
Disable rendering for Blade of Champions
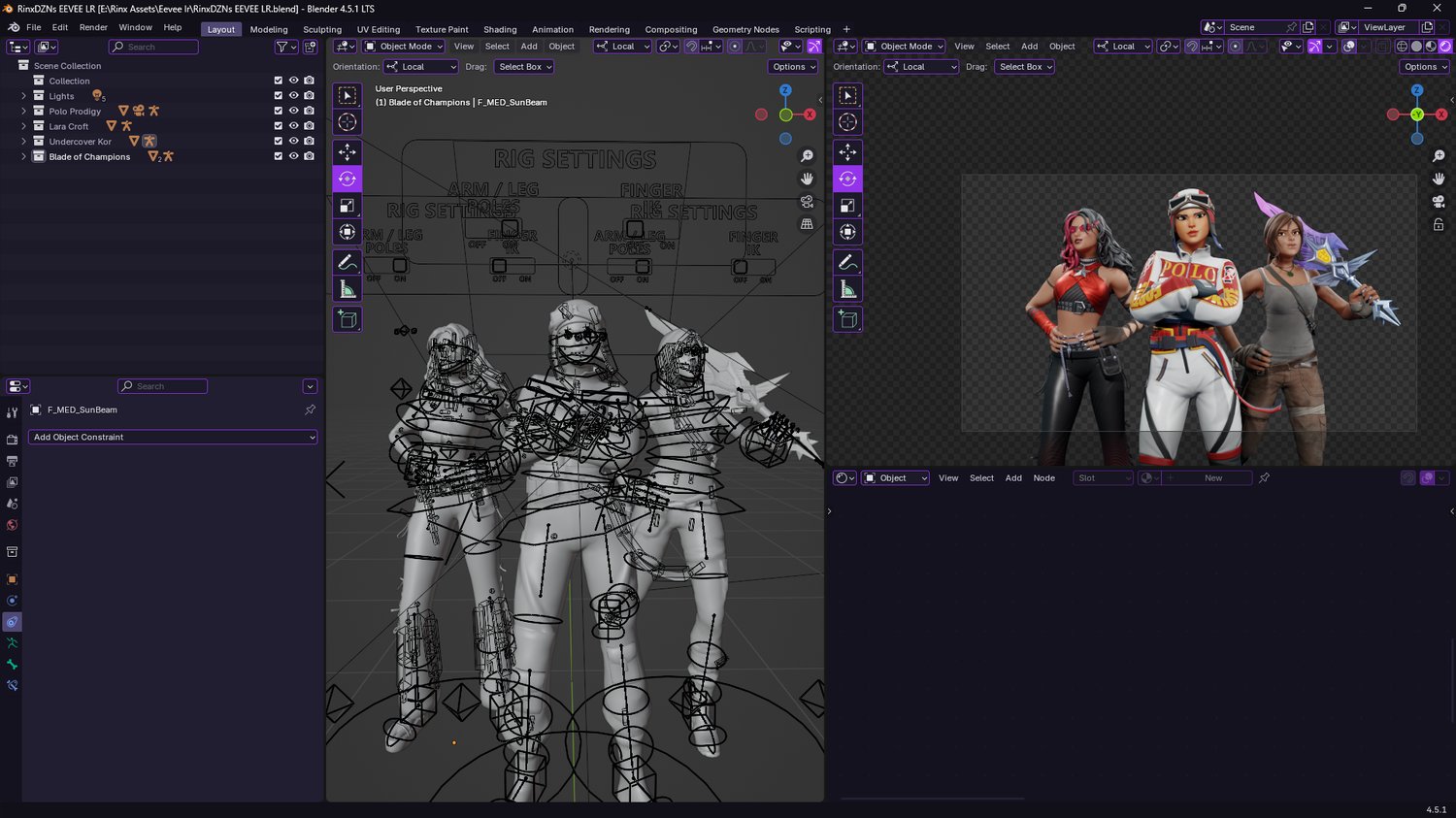coord(309,156)
